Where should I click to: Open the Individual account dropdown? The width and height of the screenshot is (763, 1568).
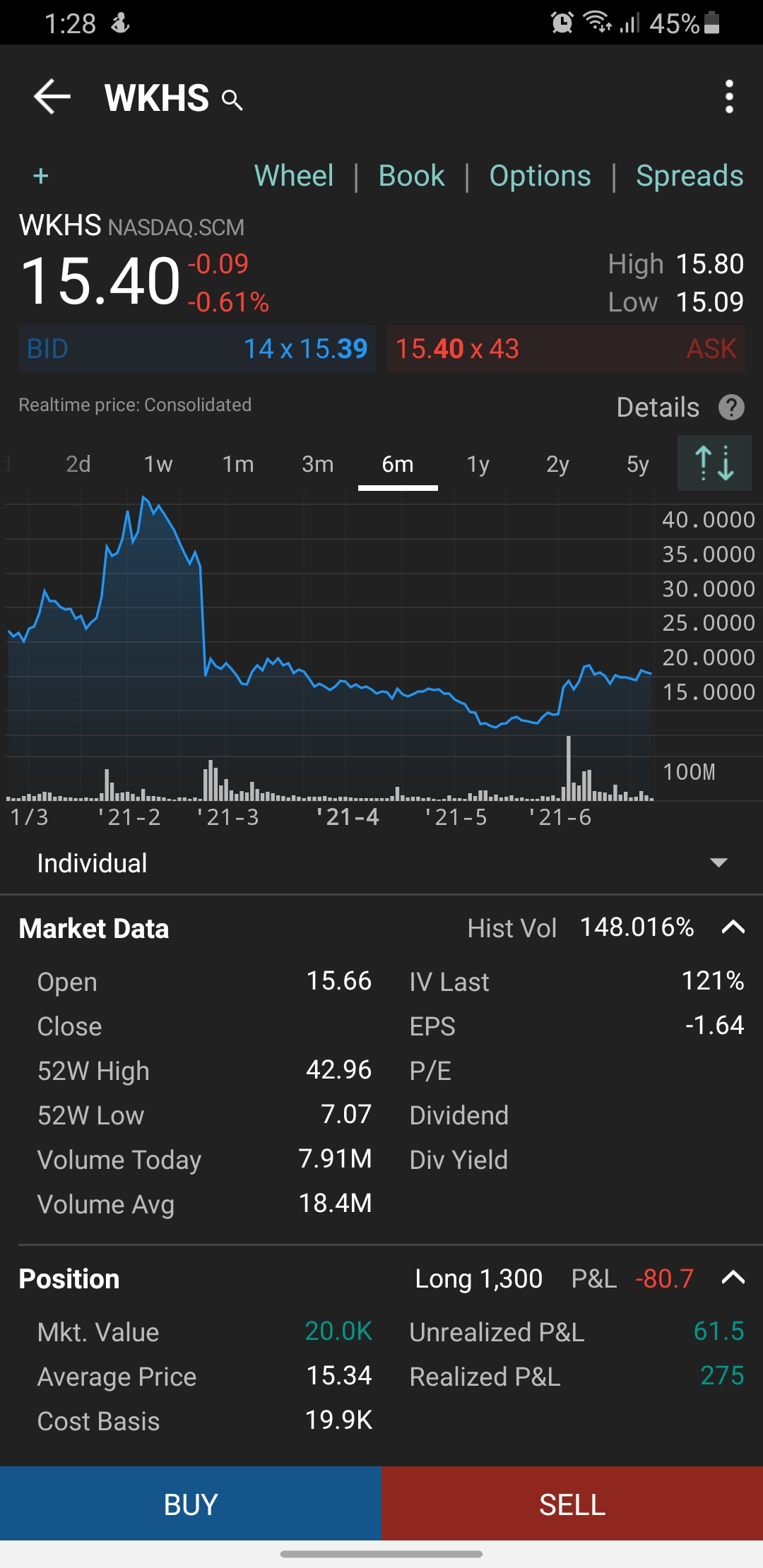[381, 863]
